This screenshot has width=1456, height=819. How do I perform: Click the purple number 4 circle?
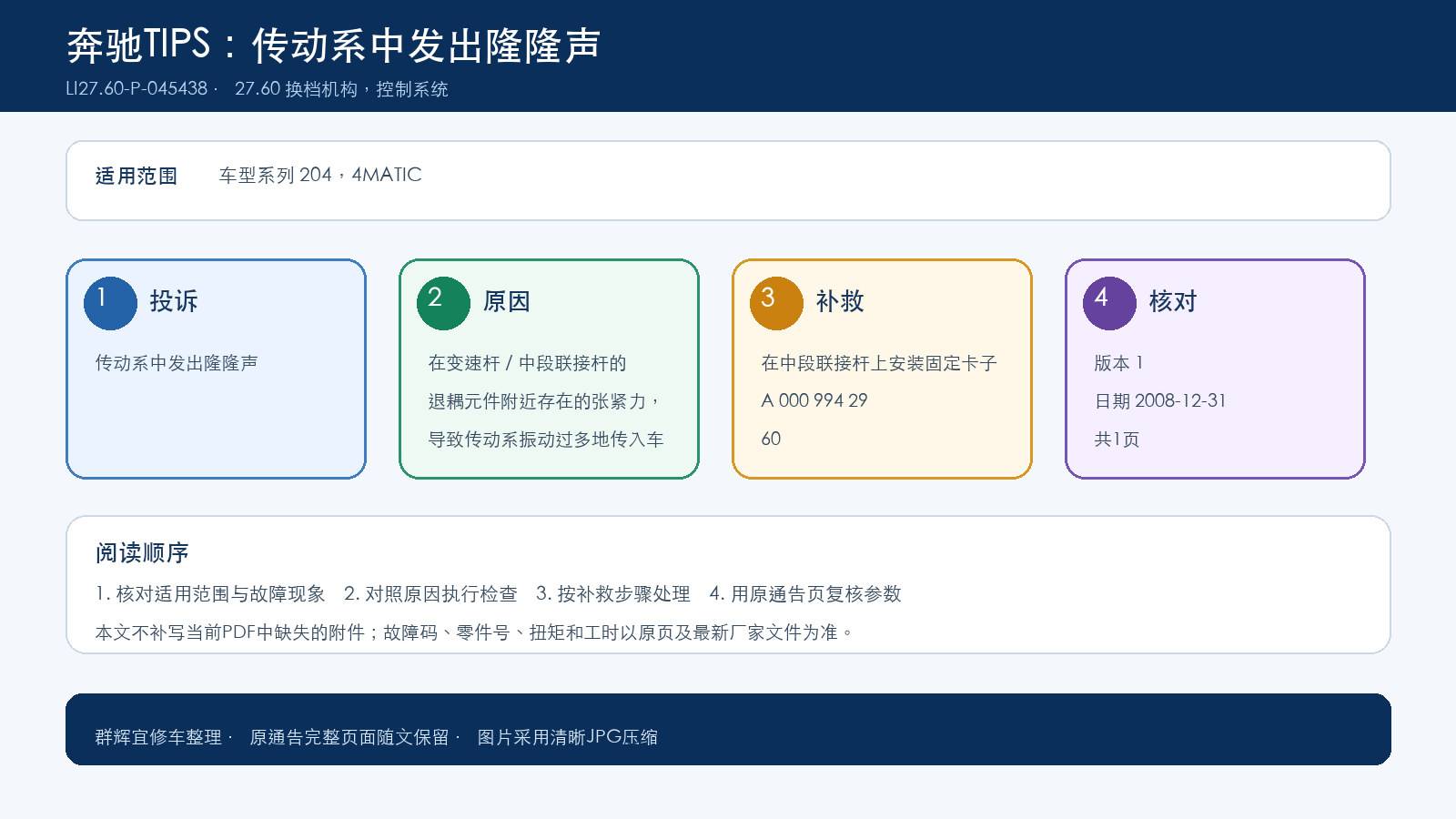[x=1109, y=303]
